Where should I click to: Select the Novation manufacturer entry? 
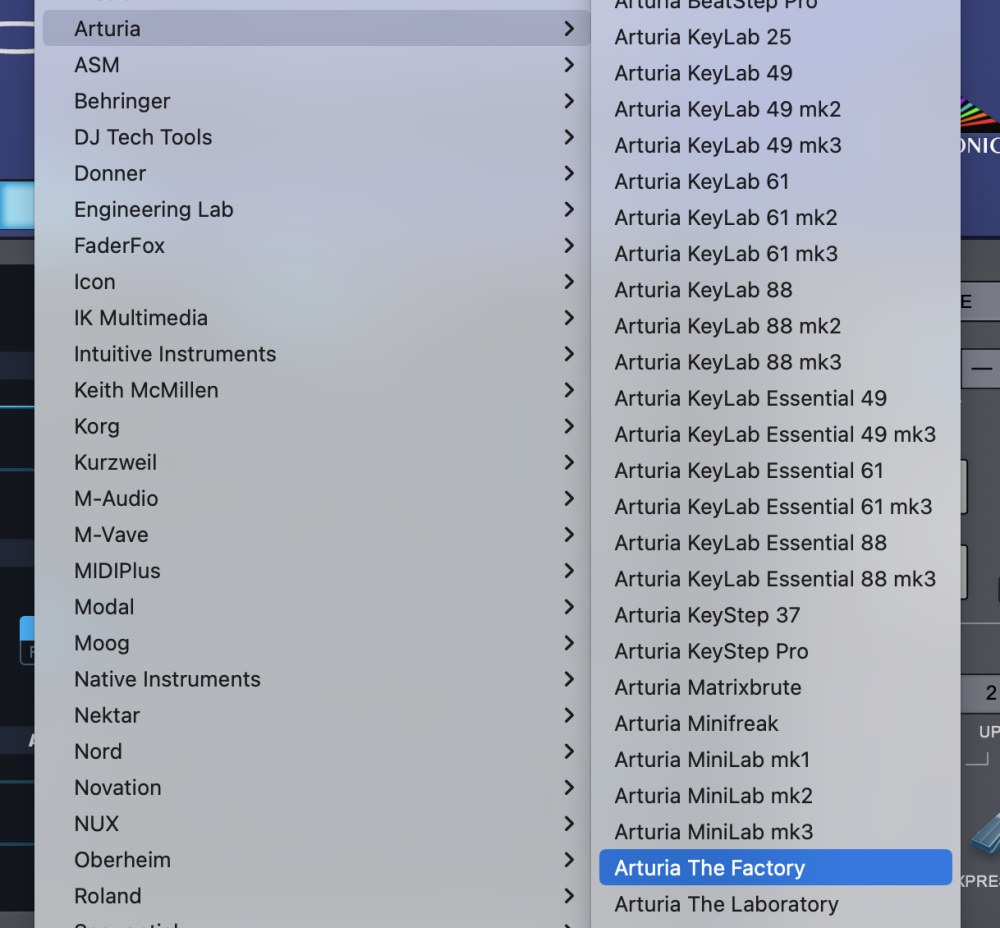pyautogui.click(x=316, y=788)
